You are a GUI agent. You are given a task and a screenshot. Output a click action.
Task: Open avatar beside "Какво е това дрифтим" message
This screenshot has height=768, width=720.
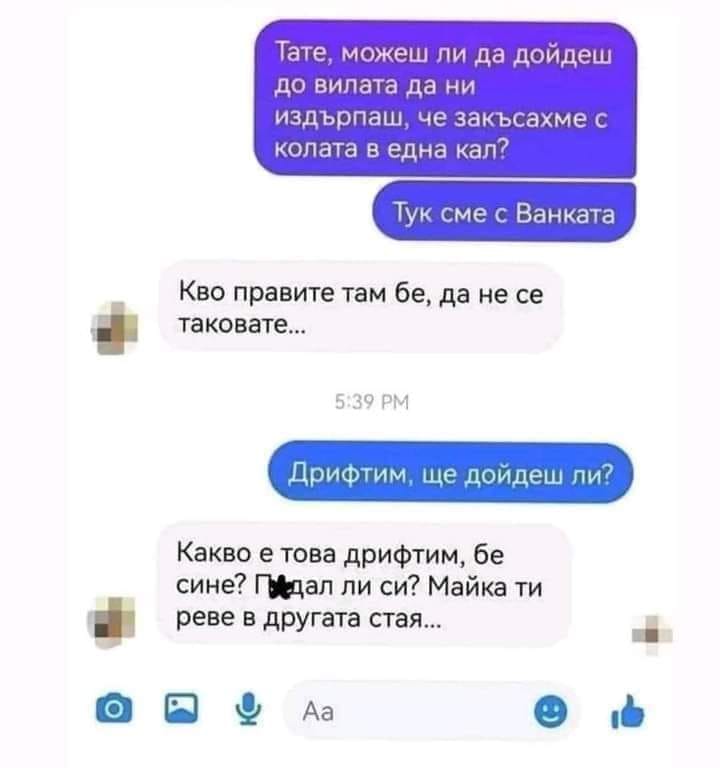click(111, 622)
